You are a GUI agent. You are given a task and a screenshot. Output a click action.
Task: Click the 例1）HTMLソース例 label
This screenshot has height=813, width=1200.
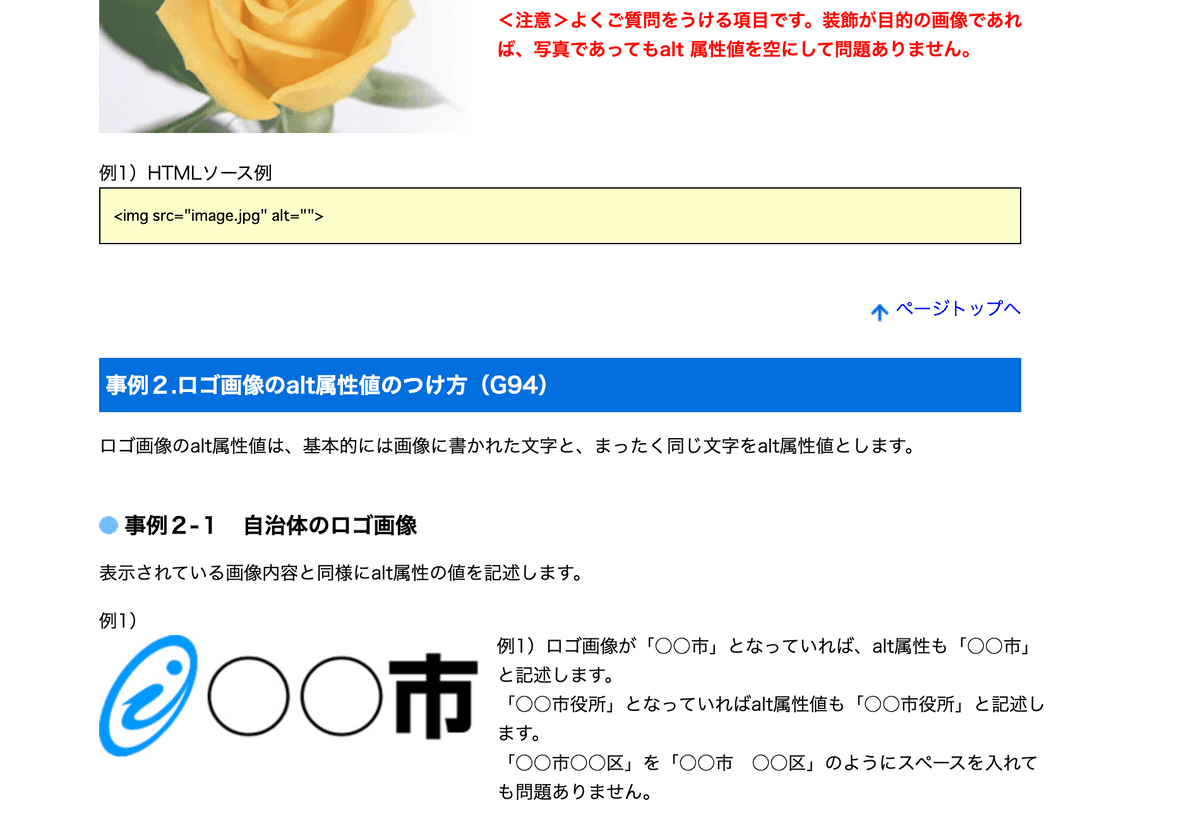[x=185, y=173]
